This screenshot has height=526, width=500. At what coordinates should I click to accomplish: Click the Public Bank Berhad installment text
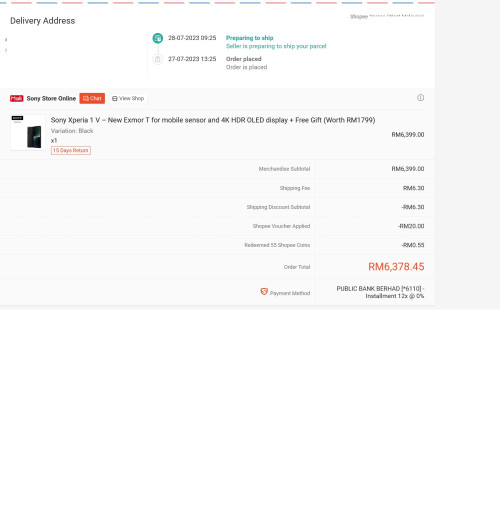[381, 292]
